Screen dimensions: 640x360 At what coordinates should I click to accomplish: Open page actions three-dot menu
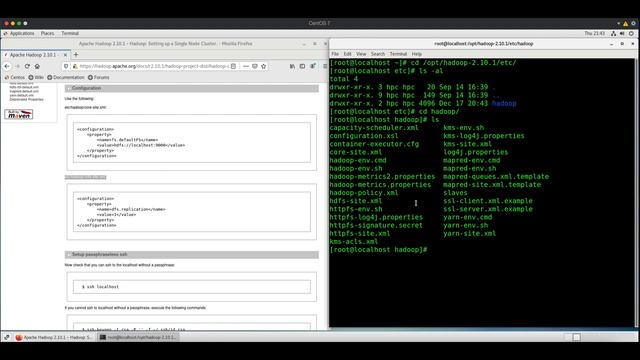tap(246, 66)
